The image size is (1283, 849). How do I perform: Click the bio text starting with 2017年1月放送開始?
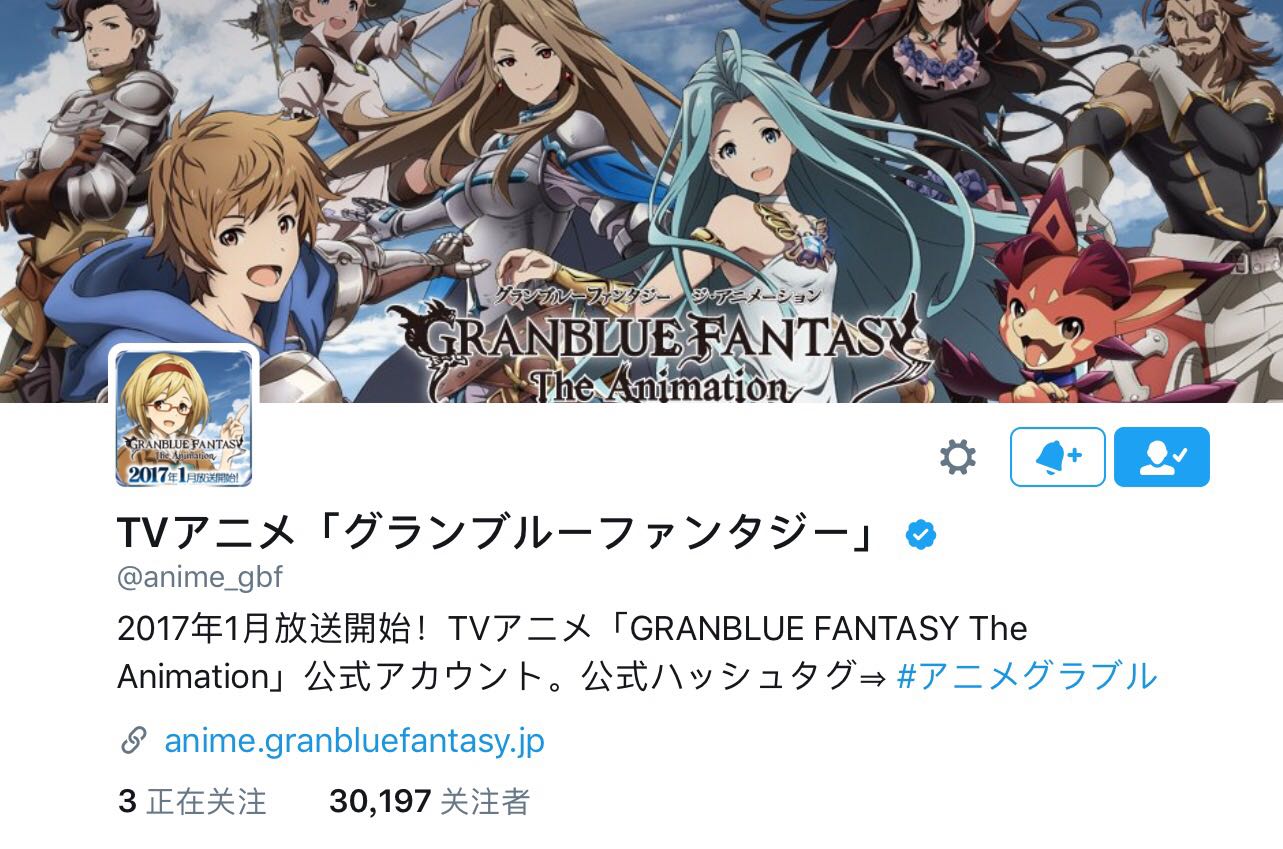(637, 652)
